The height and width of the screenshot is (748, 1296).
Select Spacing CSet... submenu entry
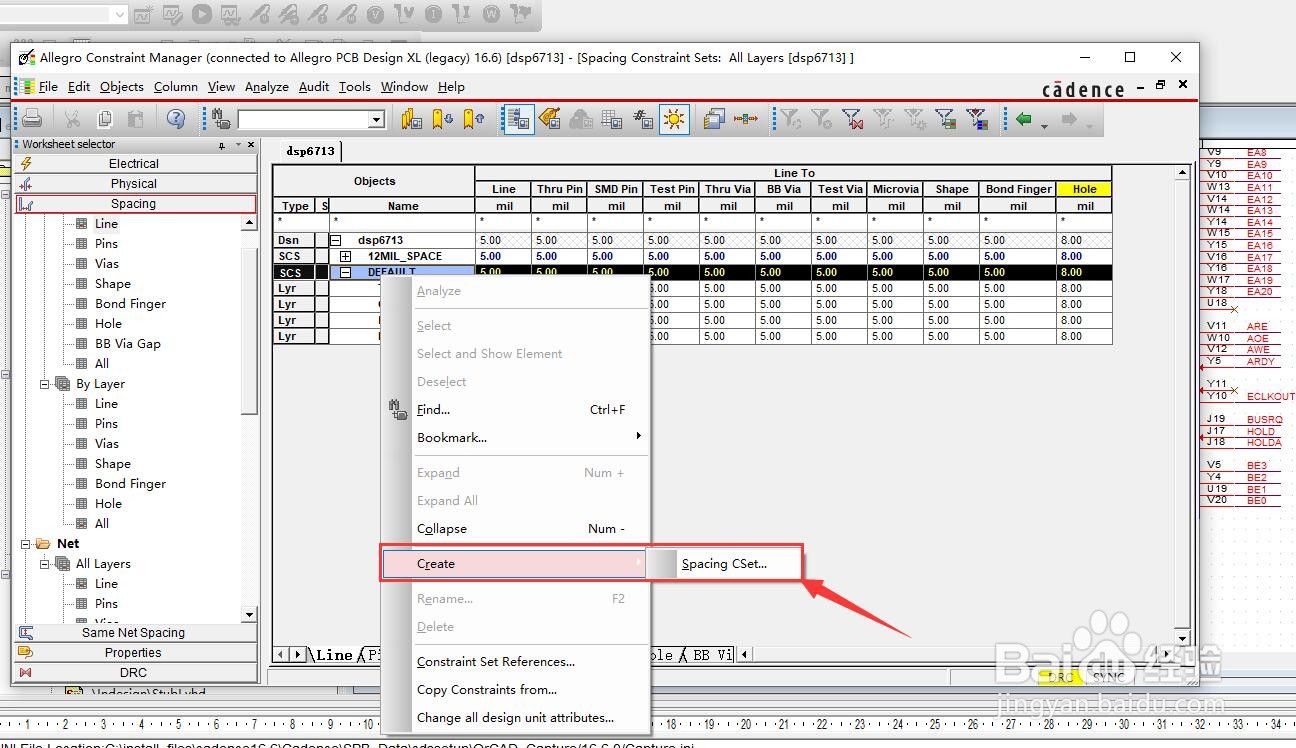click(724, 564)
